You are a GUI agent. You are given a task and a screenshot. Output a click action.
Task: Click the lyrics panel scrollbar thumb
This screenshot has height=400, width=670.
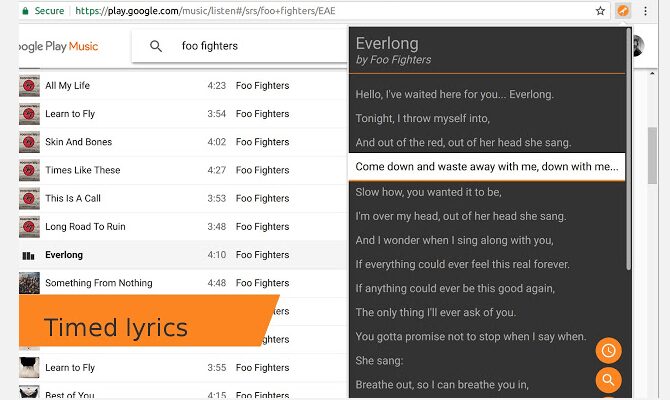629,150
